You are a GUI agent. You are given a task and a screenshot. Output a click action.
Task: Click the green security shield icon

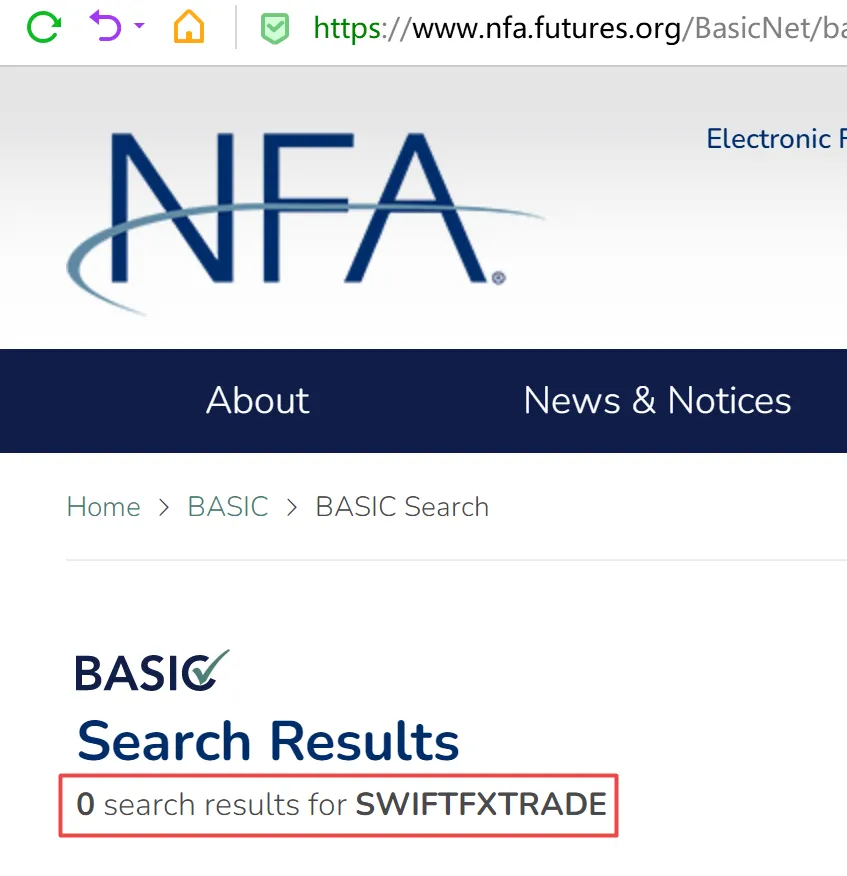pyautogui.click(x=275, y=28)
